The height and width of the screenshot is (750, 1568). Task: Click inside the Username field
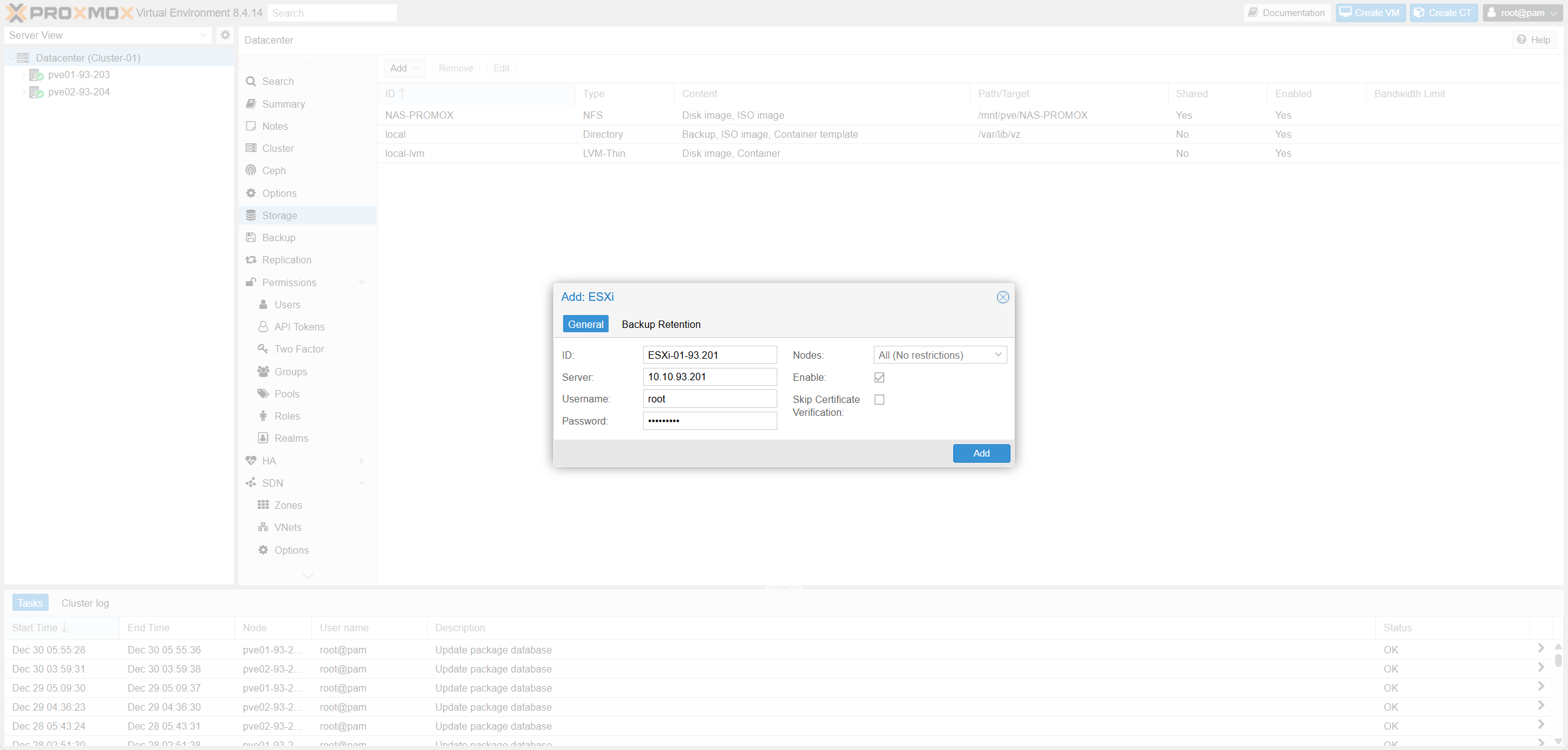tap(710, 399)
